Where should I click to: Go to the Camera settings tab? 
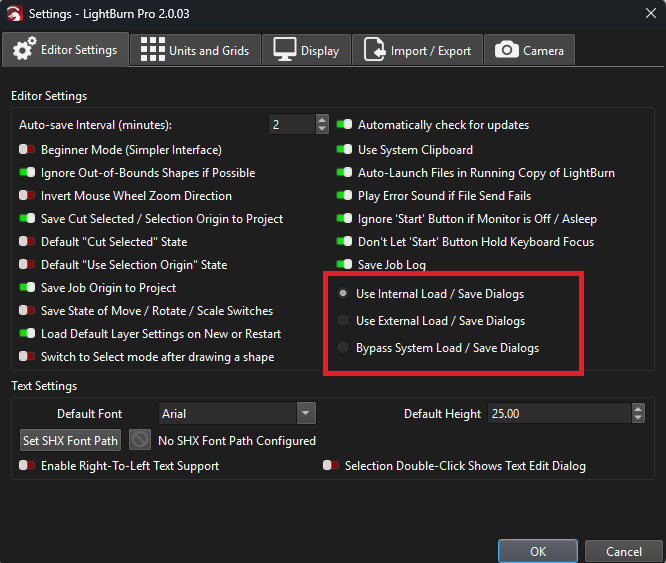[x=530, y=50]
